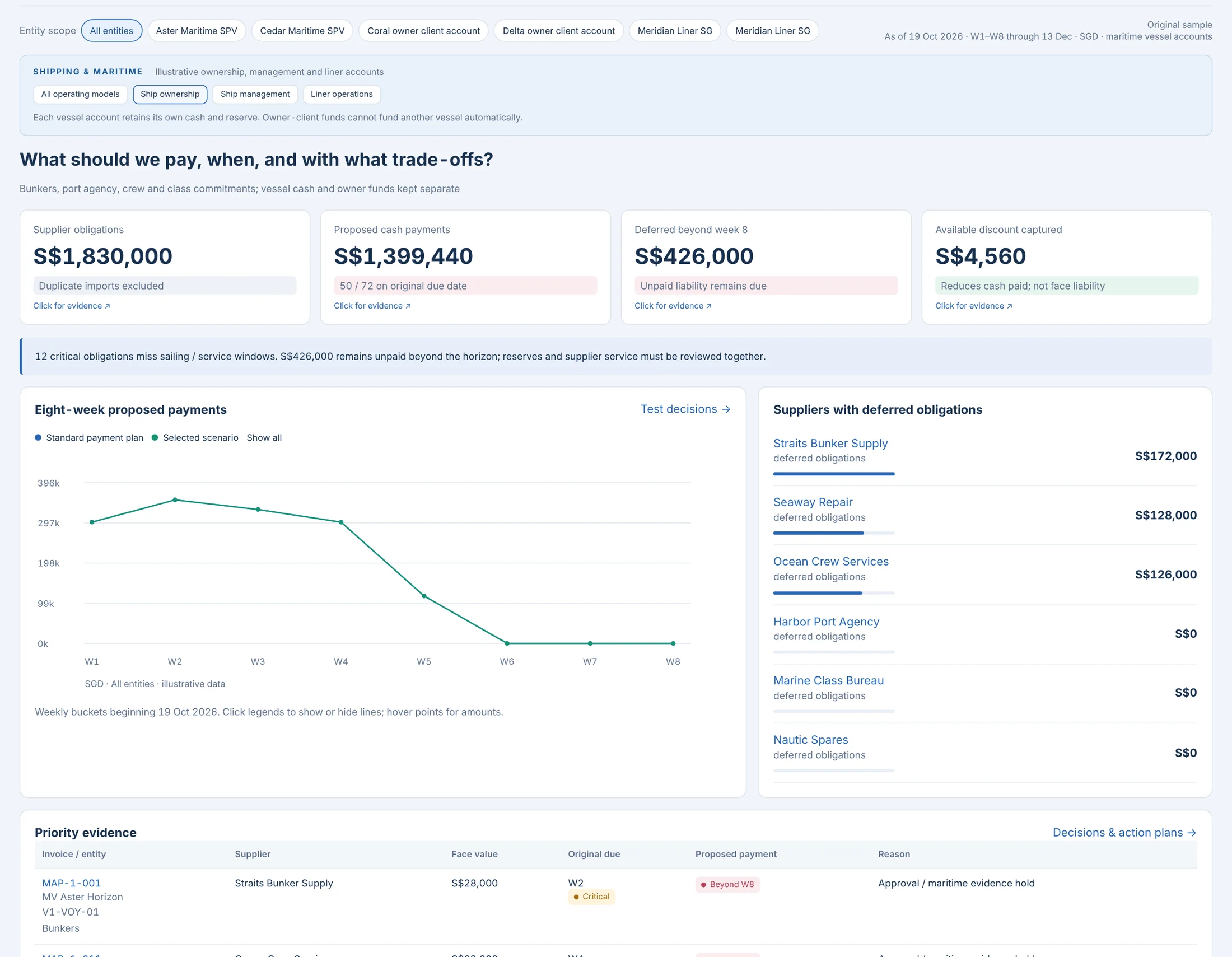Screen dimensions: 1232x957
Task: Toggle Selected scenario legend line
Action: pos(195,437)
